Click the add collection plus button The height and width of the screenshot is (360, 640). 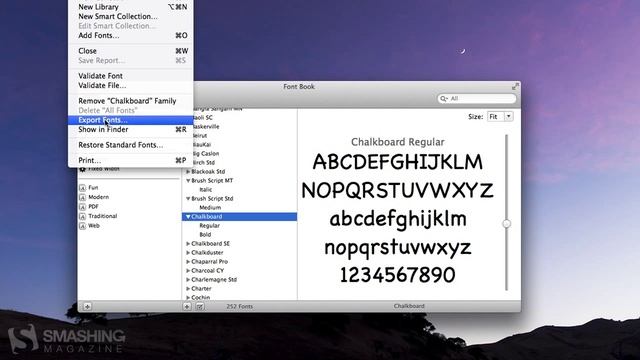pyautogui.click(x=87, y=307)
